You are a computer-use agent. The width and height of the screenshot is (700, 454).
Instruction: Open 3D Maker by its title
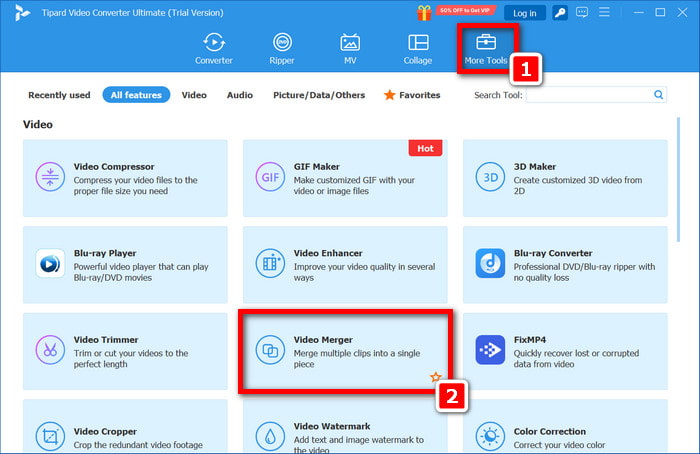534,167
